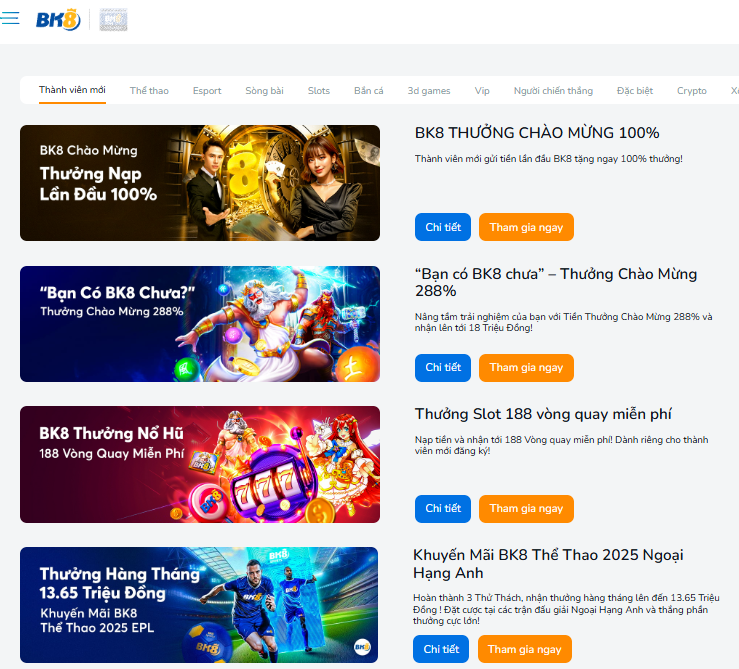Click Chi tiết for 100% welcome bonus
Viewport: 739px width, 669px height.
(x=443, y=227)
